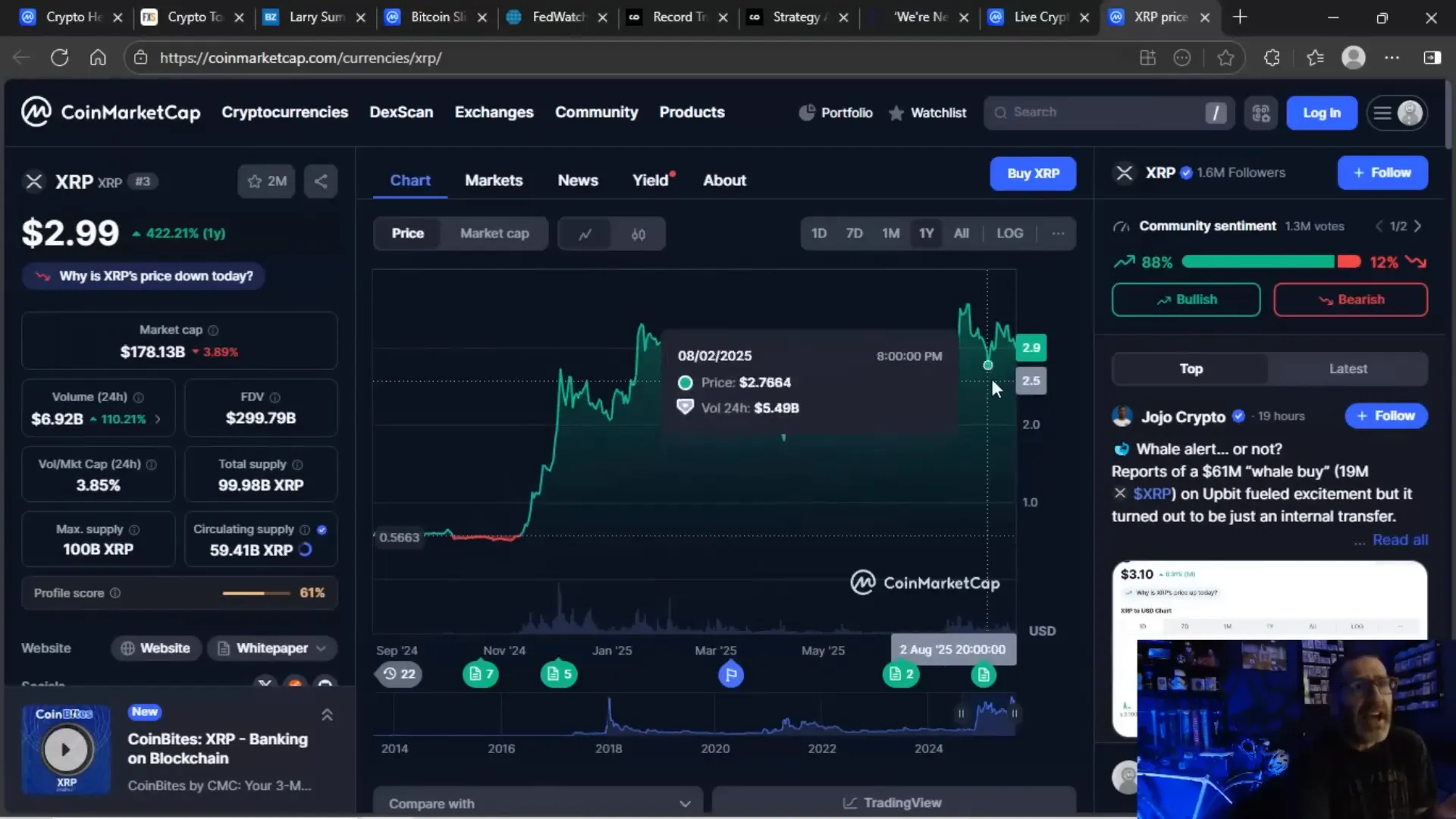Open browser profile avatar
The width and height of the screenshot is (1456, 819).
pos(1354,58)
